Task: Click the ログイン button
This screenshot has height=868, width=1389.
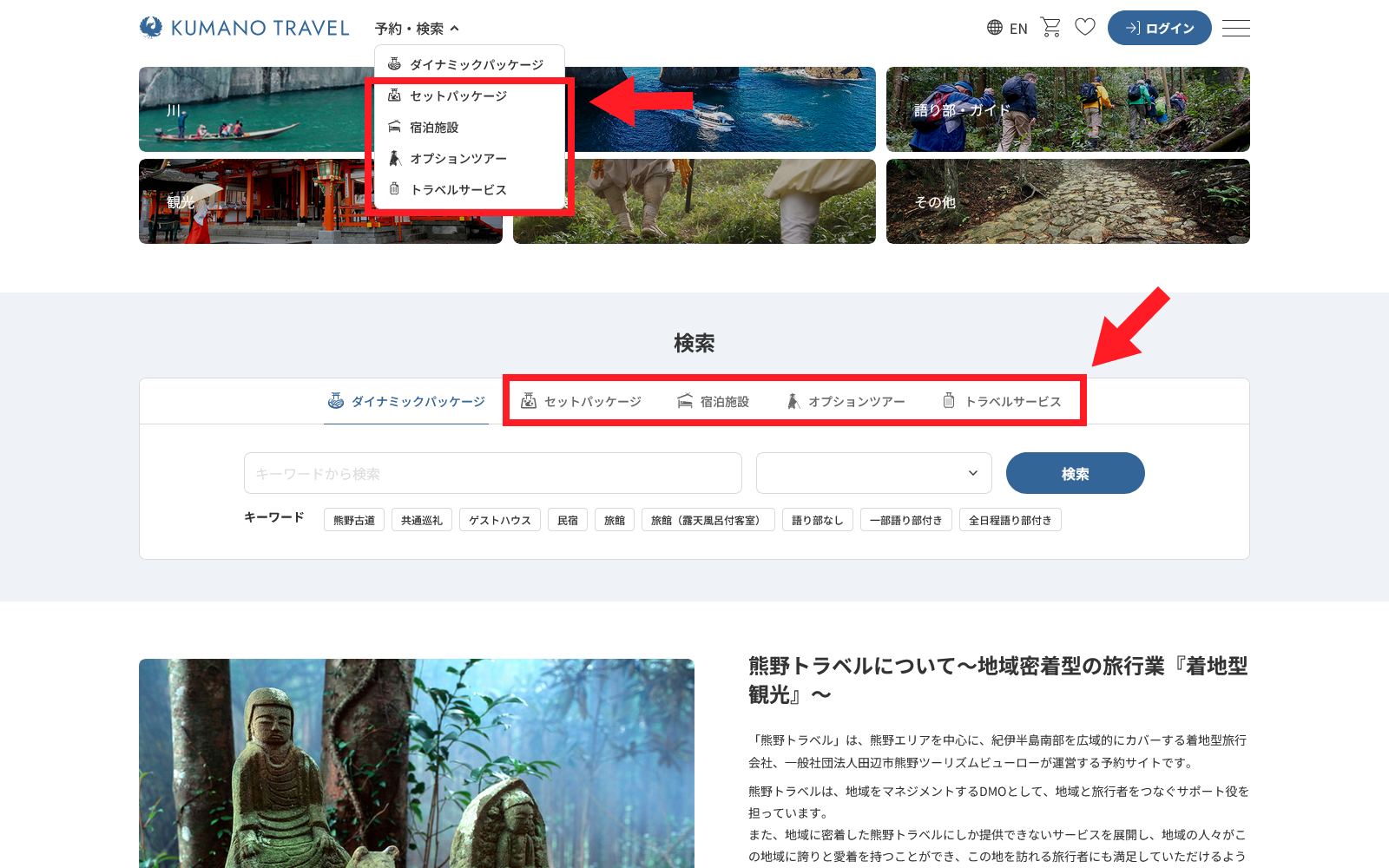Action: coord(1159,29)
